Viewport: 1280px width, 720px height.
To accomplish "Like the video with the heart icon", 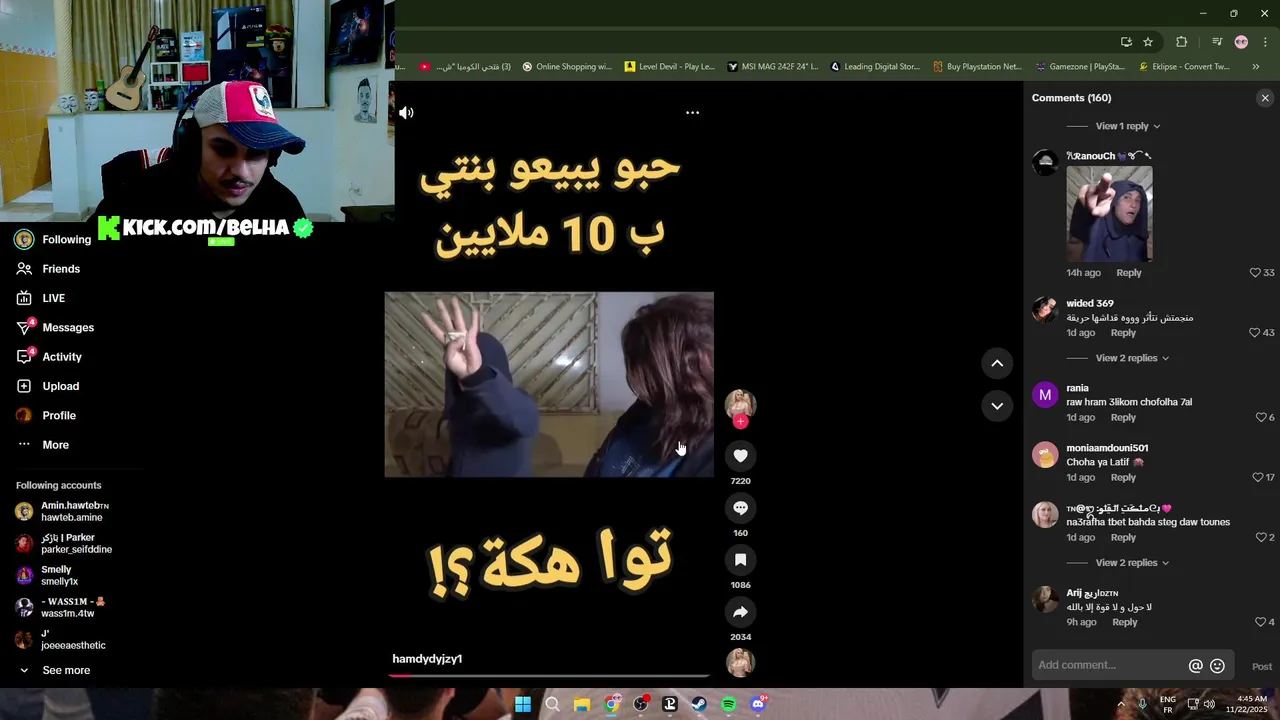I will (x=740, y=456).
